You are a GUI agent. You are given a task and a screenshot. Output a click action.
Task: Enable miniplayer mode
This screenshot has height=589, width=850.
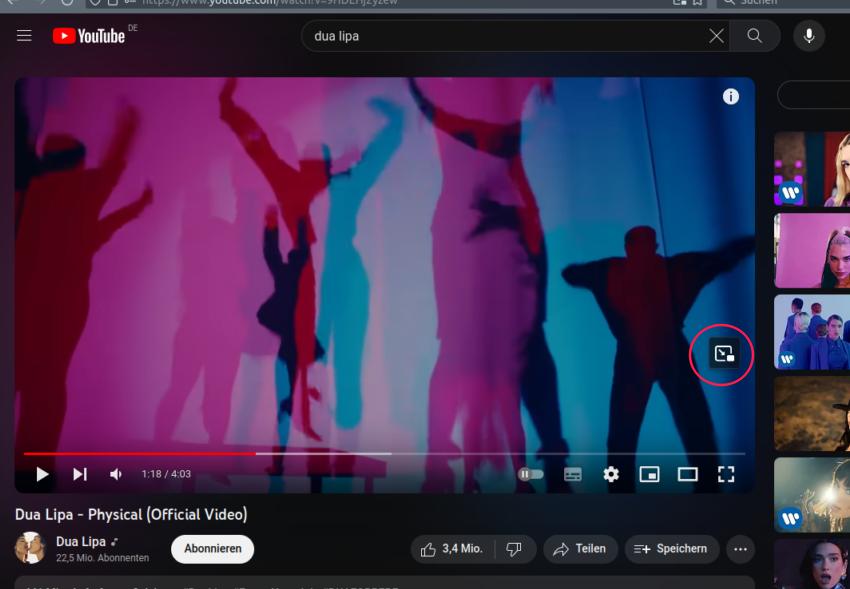(x=649, y=475)
